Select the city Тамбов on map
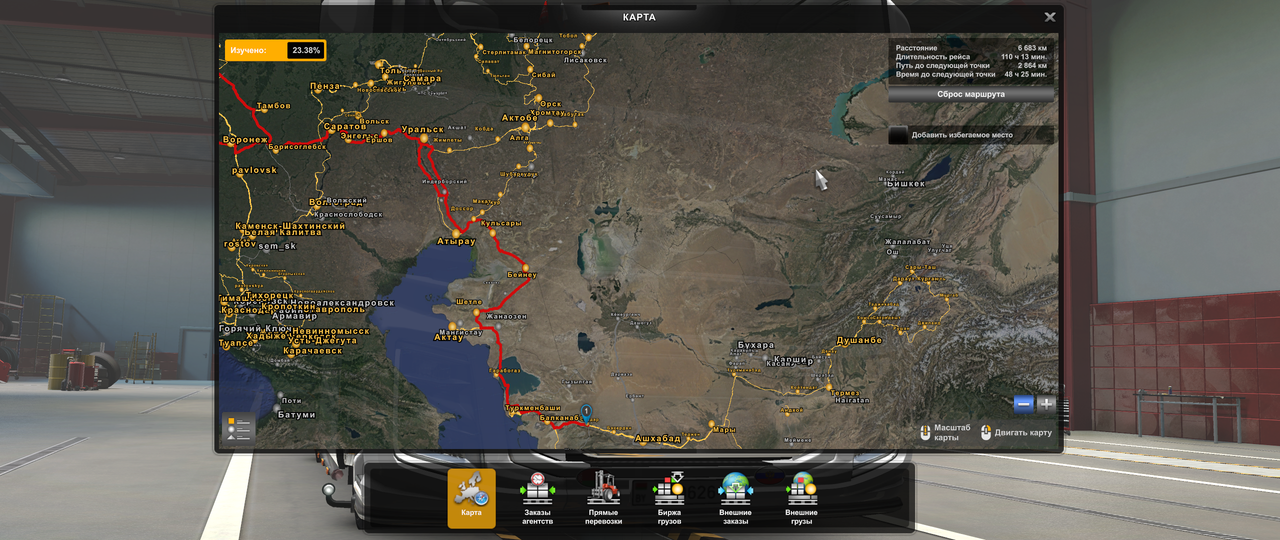 [273, 106]
